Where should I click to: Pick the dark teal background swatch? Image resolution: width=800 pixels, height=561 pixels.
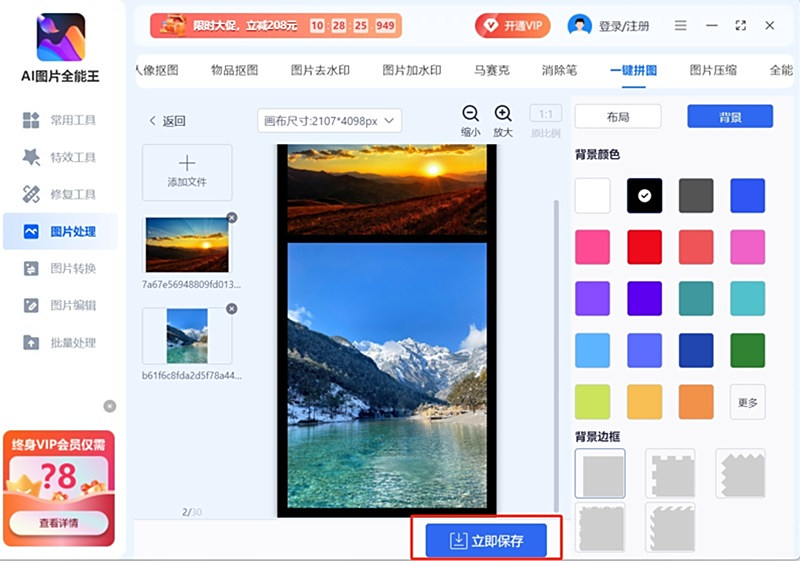pos(696,298)
